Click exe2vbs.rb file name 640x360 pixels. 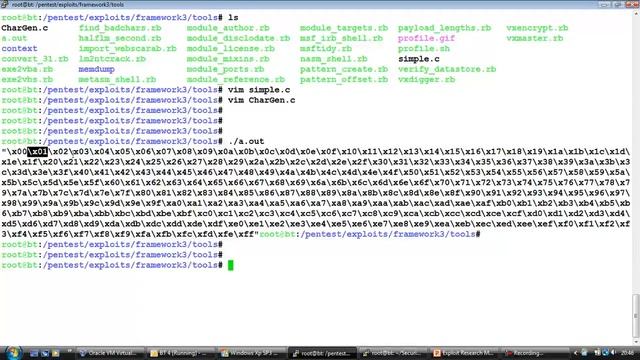[27, 80]
